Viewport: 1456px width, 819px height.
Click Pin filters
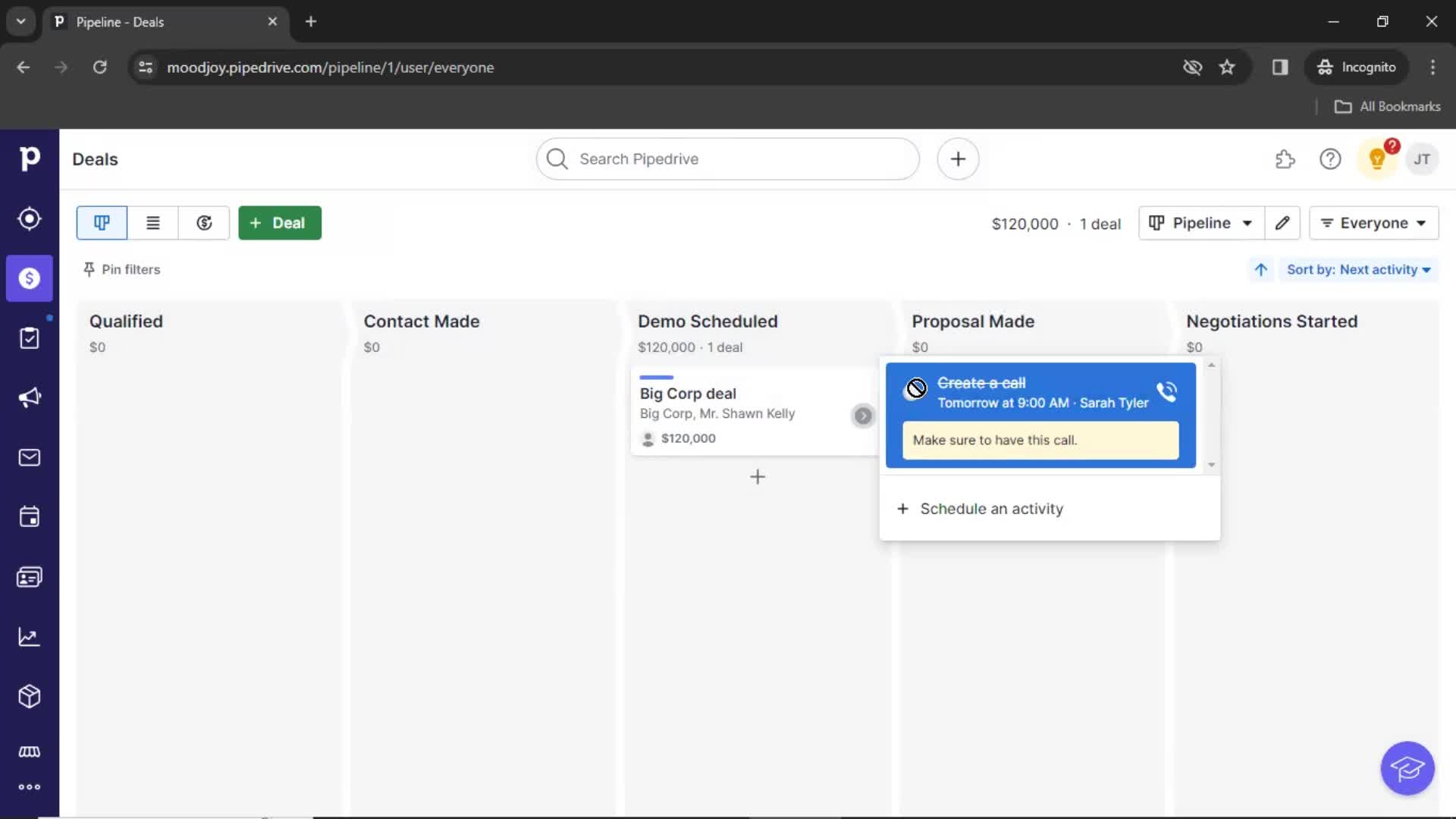121,269
